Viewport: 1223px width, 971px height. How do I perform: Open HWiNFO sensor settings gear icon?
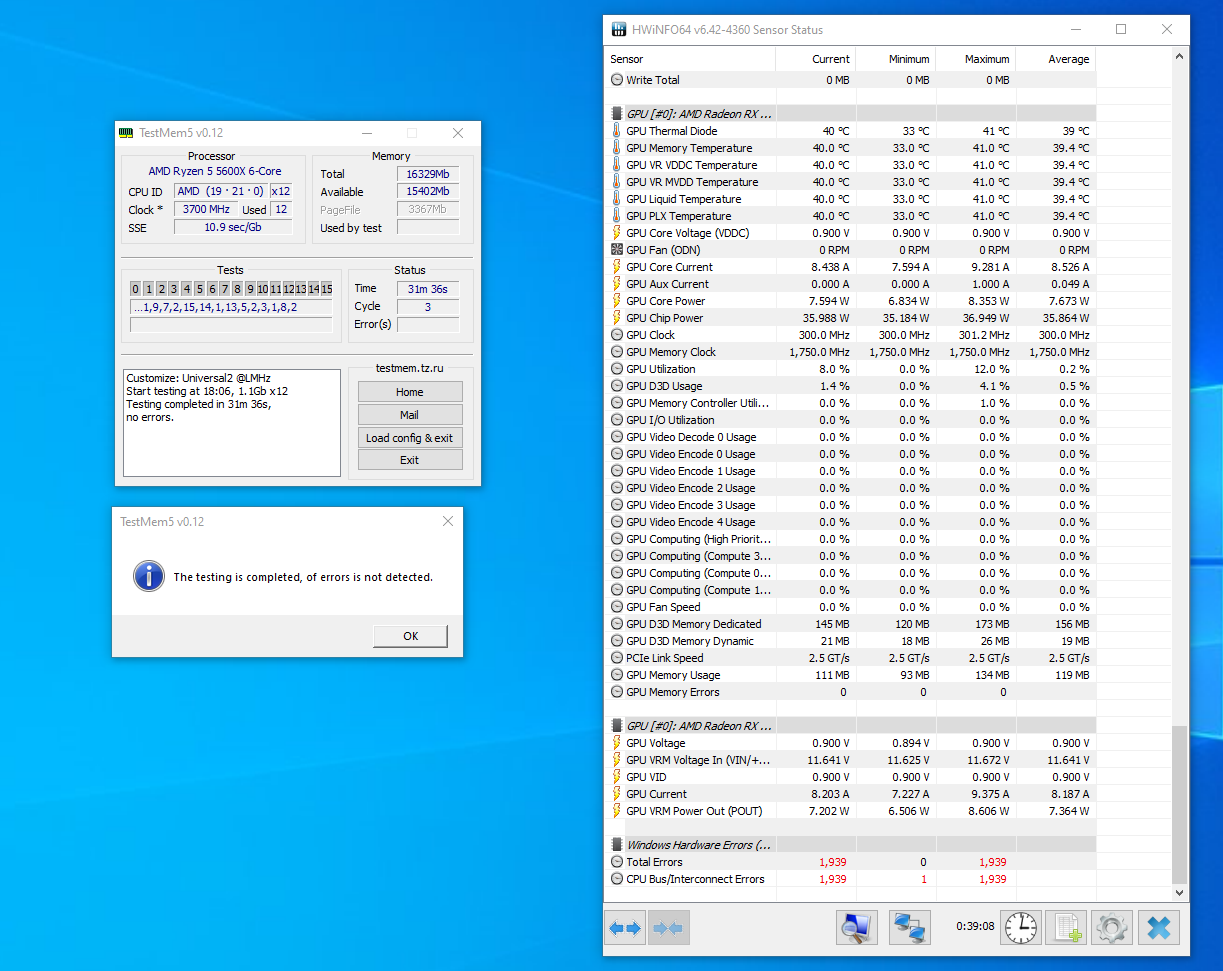[1112, 928]
